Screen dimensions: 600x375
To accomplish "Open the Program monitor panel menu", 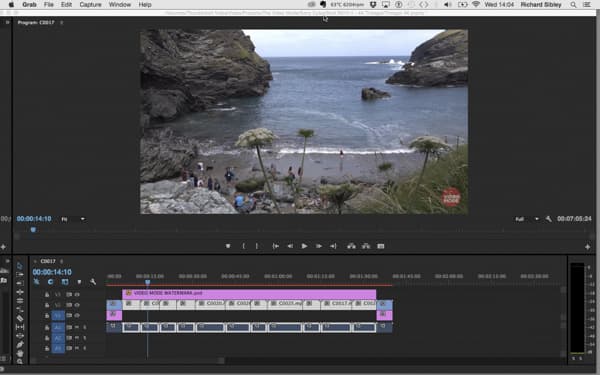I will click(62, 23).
